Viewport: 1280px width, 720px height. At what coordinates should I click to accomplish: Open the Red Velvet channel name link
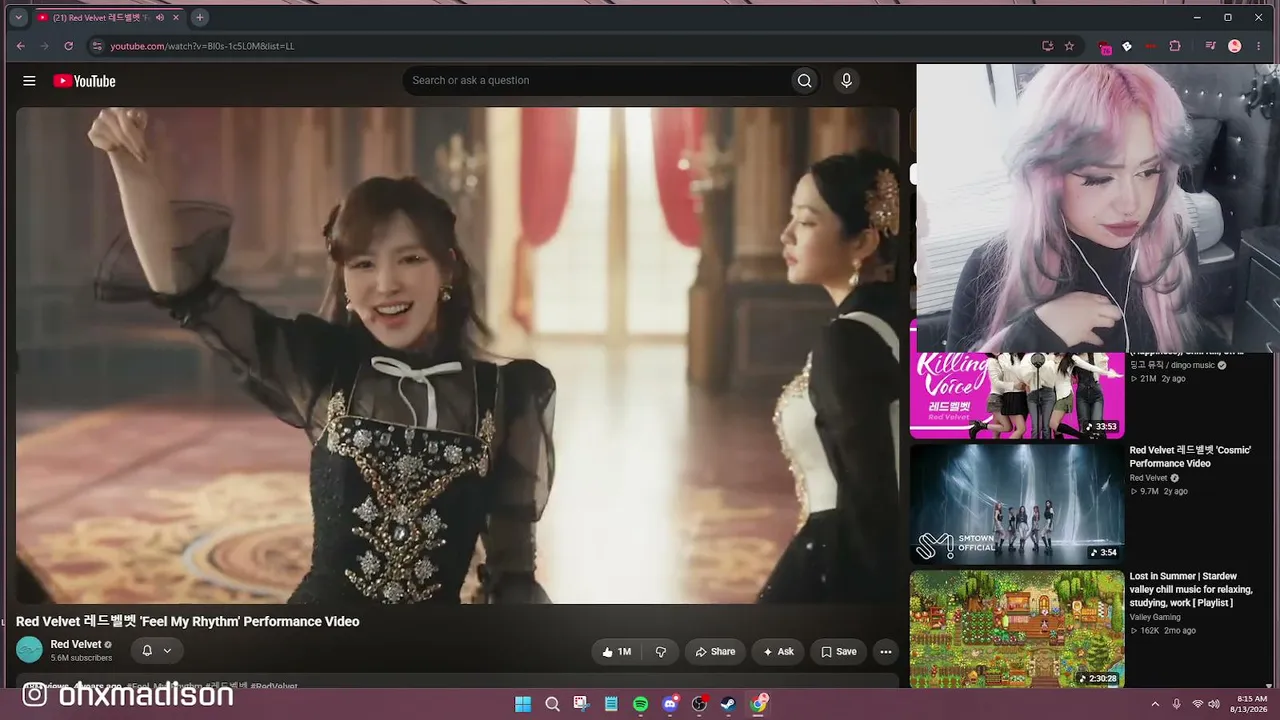76,645
